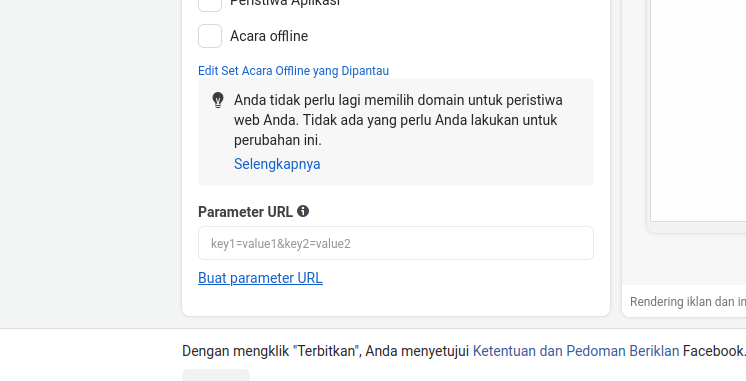
Task: Focus the Parameter URL input field
Action: [396, 243]
